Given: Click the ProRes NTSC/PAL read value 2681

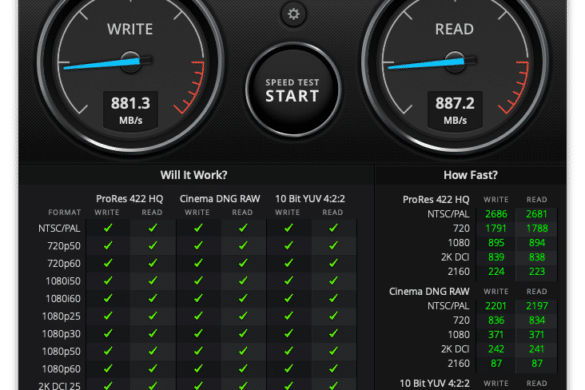Looking at the screenshot, I should (x=536, y=214).
